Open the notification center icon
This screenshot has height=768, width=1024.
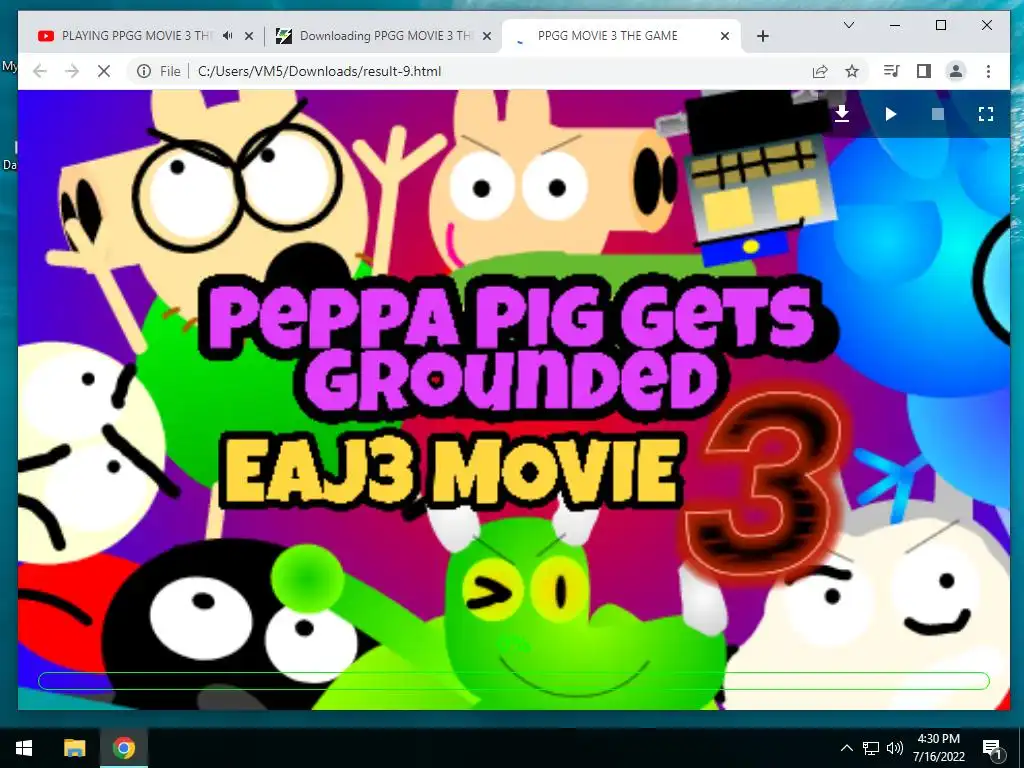991,748
